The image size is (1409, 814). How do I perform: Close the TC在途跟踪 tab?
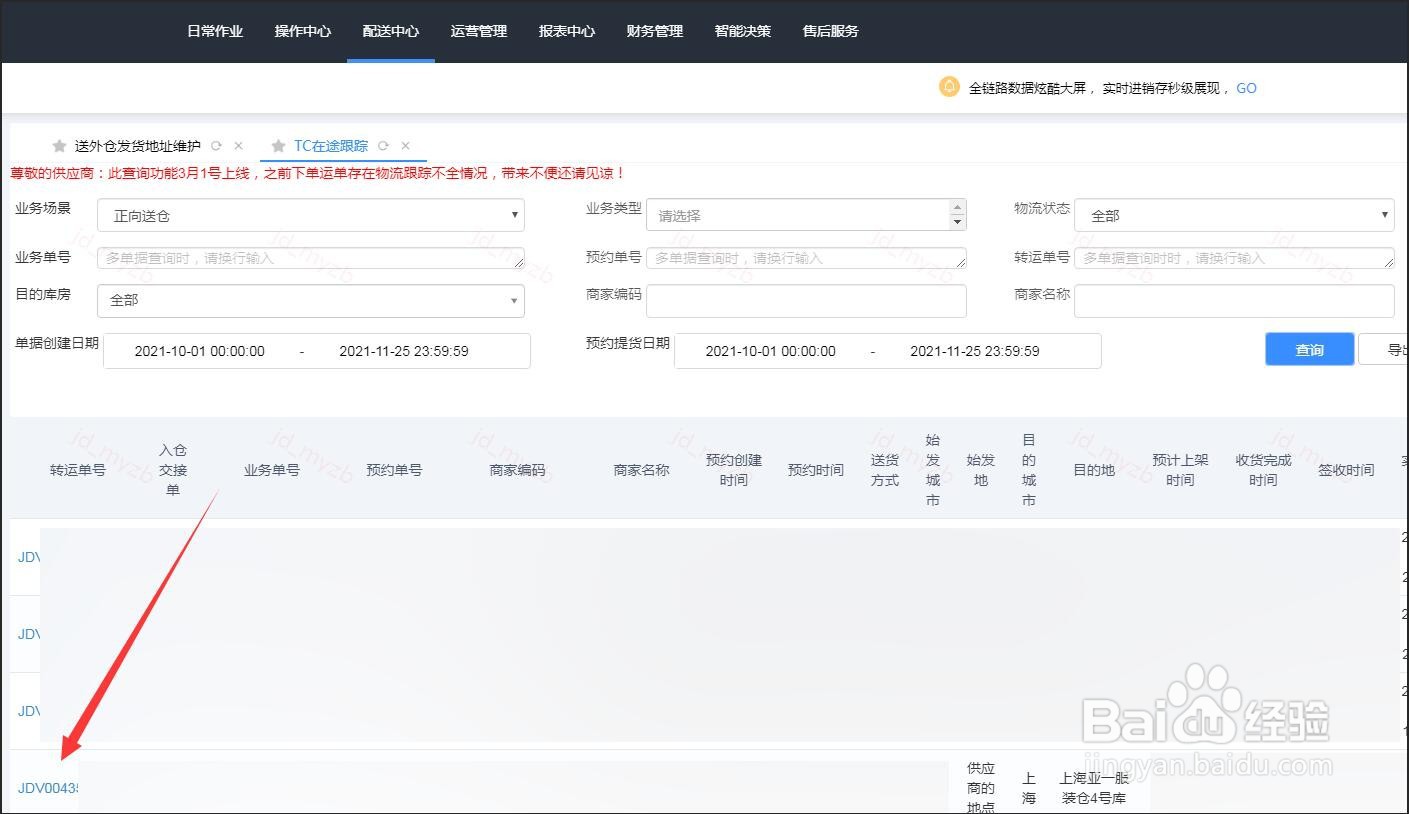click(x=405, y=145)
